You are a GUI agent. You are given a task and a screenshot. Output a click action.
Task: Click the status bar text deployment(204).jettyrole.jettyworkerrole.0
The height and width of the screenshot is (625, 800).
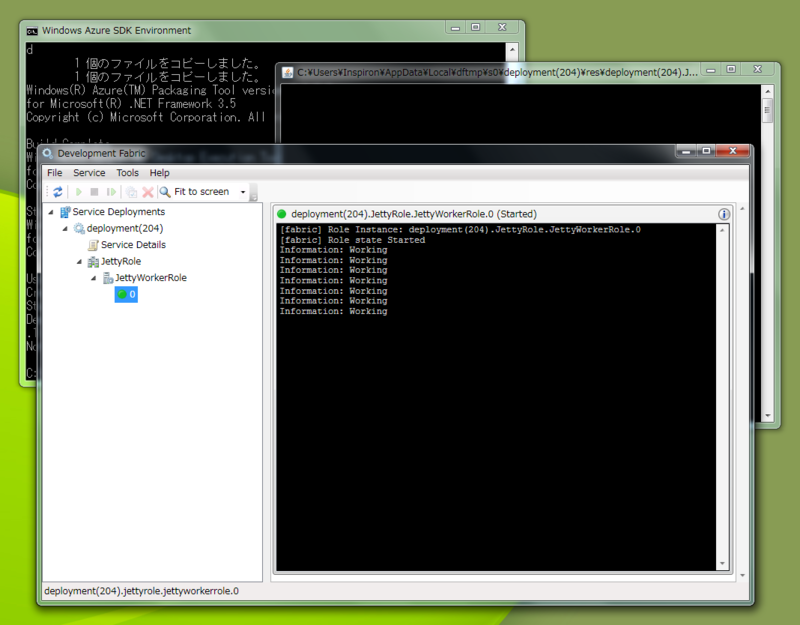tap(141, 591)
